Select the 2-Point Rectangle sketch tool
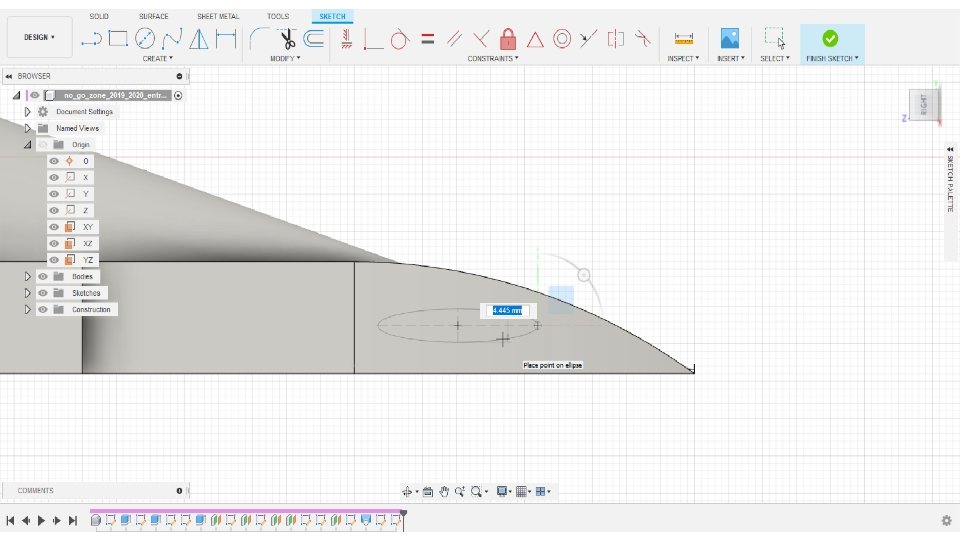 click(x=118, y=39)
